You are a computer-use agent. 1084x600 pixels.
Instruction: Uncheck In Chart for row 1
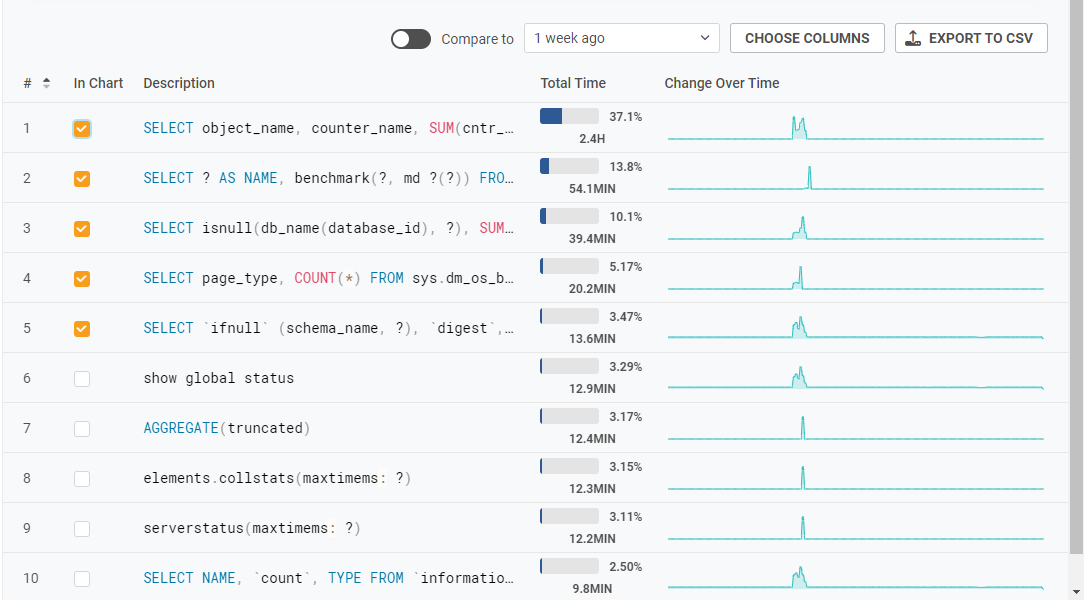(82, 129)
